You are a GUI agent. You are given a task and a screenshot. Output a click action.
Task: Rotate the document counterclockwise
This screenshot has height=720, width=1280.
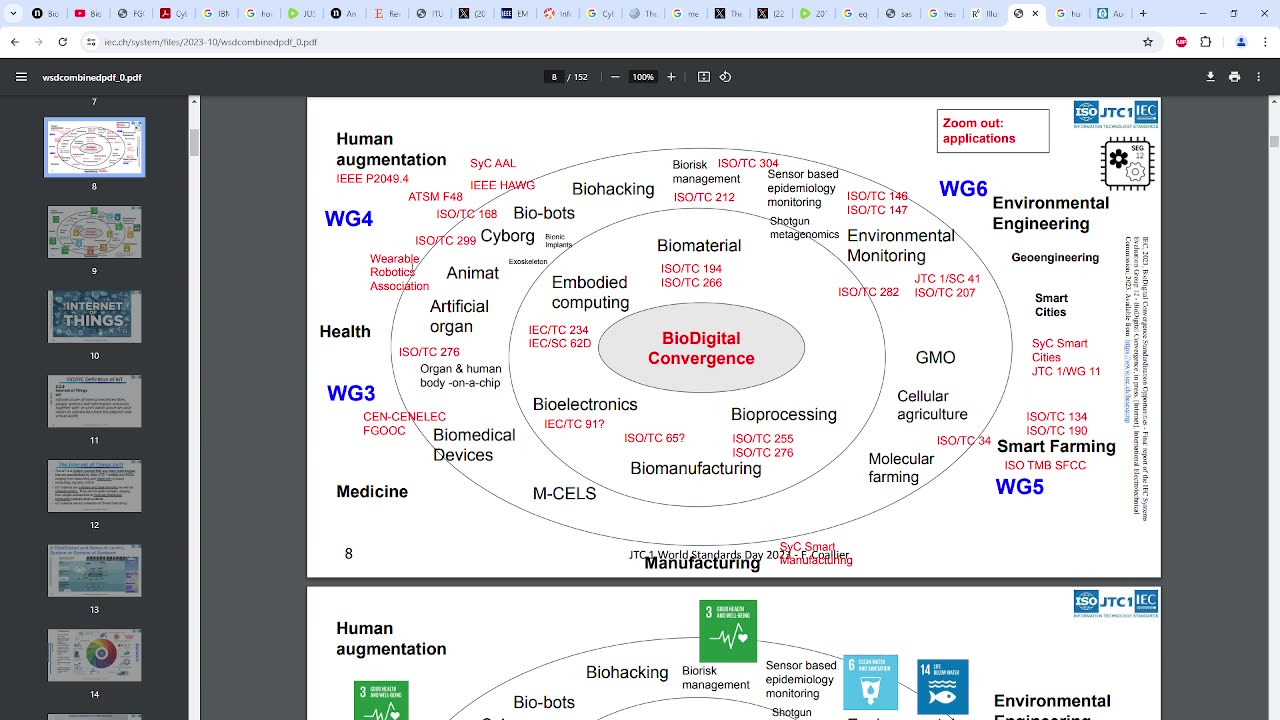click(726, 77)
